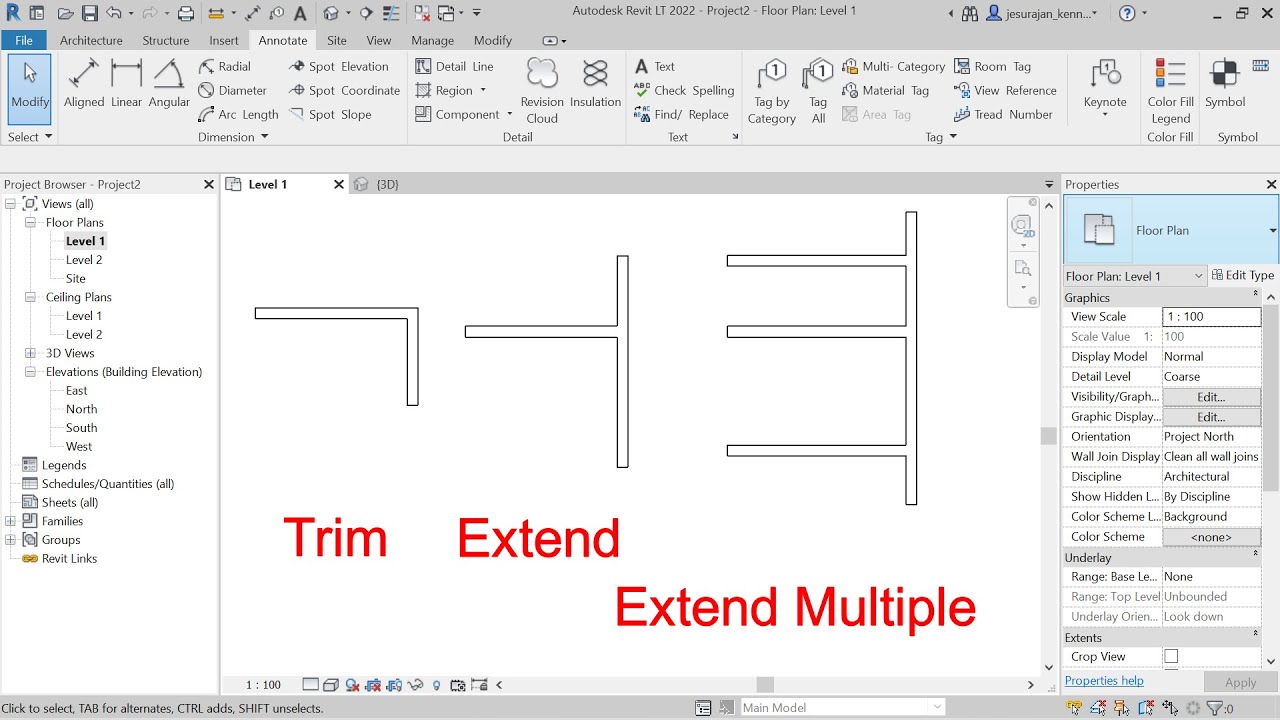Expand the 3D Views tree node
The width and height of the screenshot is (1280, 720).
pyautogui.click(x=30, y=353)
